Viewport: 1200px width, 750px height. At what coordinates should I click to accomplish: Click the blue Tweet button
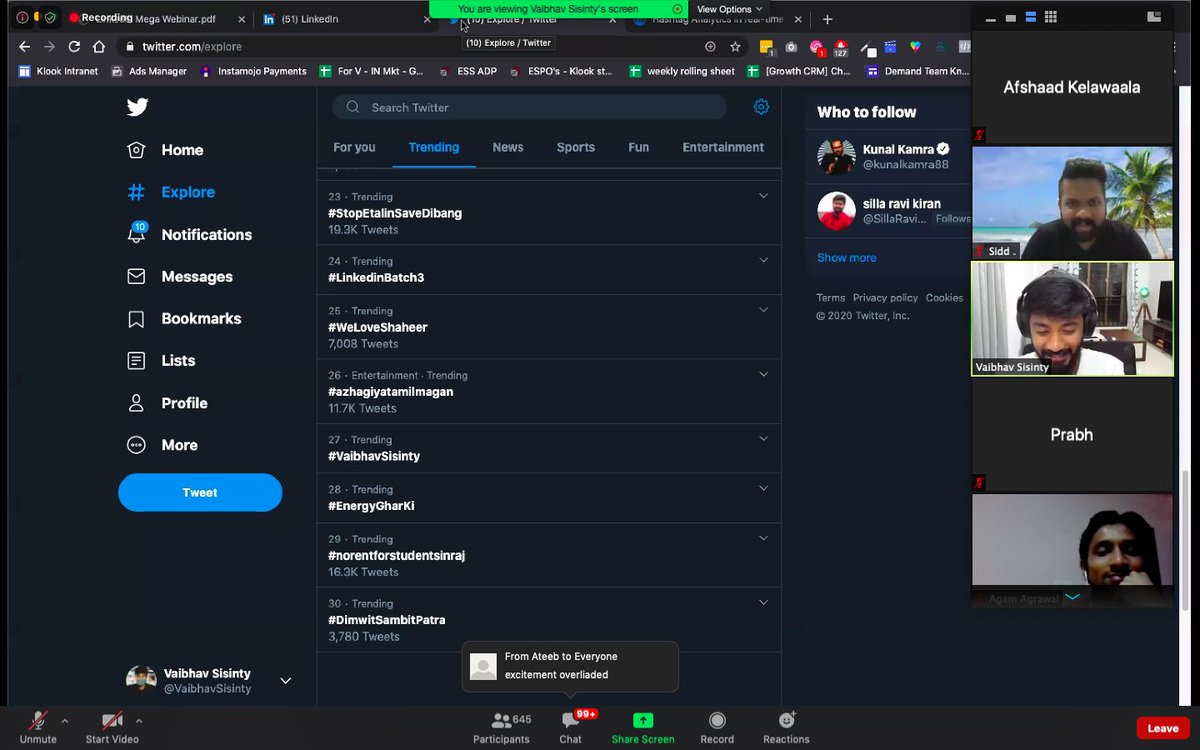tap(200, 492)
